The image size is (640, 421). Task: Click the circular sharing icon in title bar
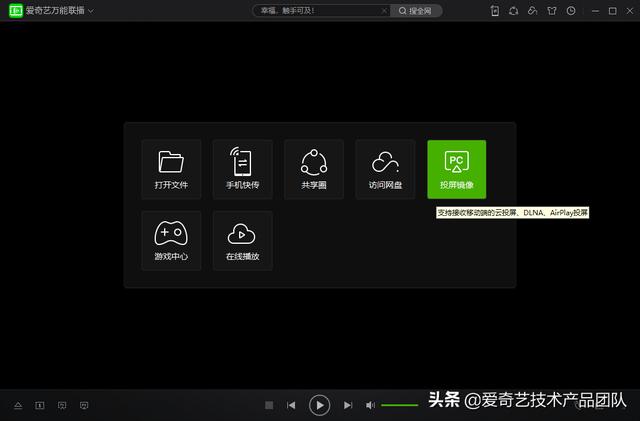(x=513, y=11)
